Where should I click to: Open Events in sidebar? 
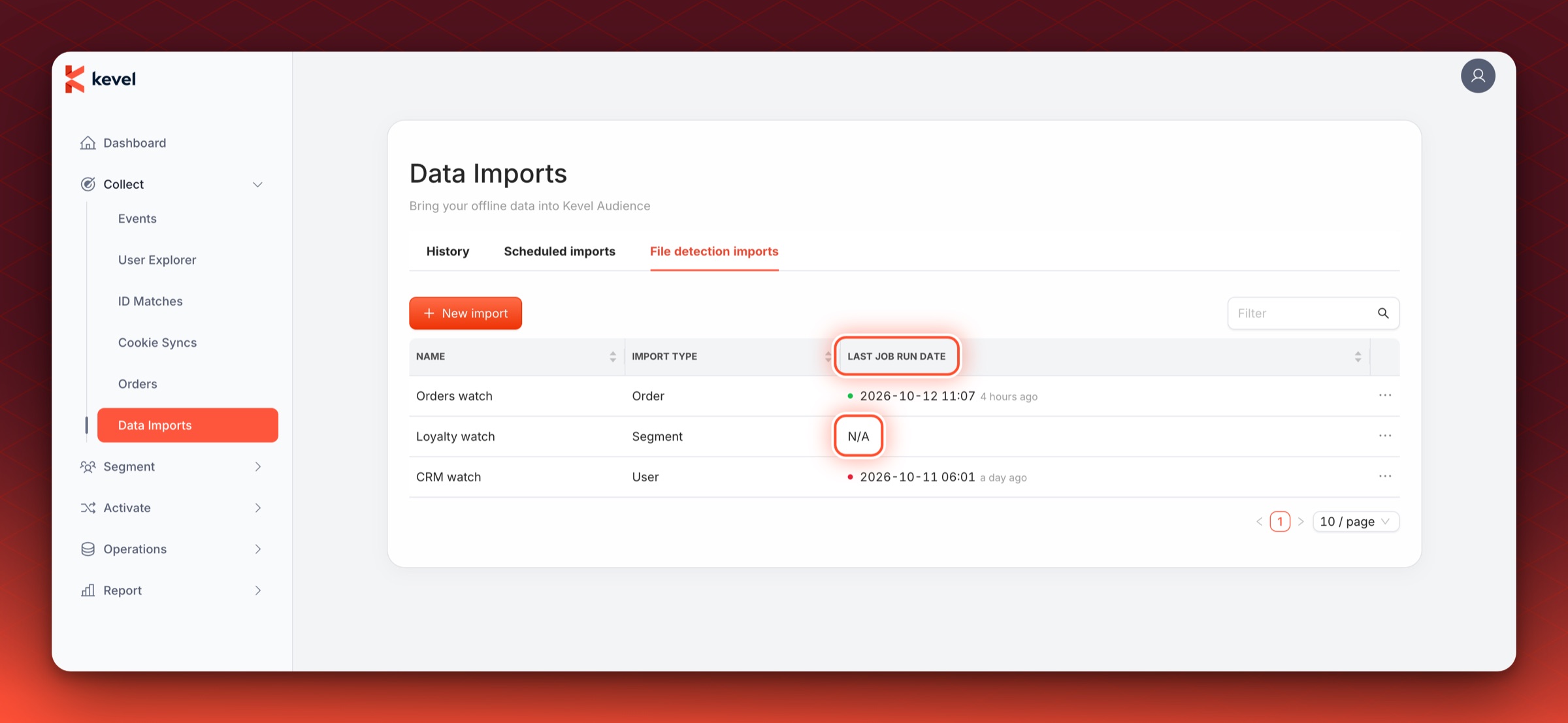137,219
